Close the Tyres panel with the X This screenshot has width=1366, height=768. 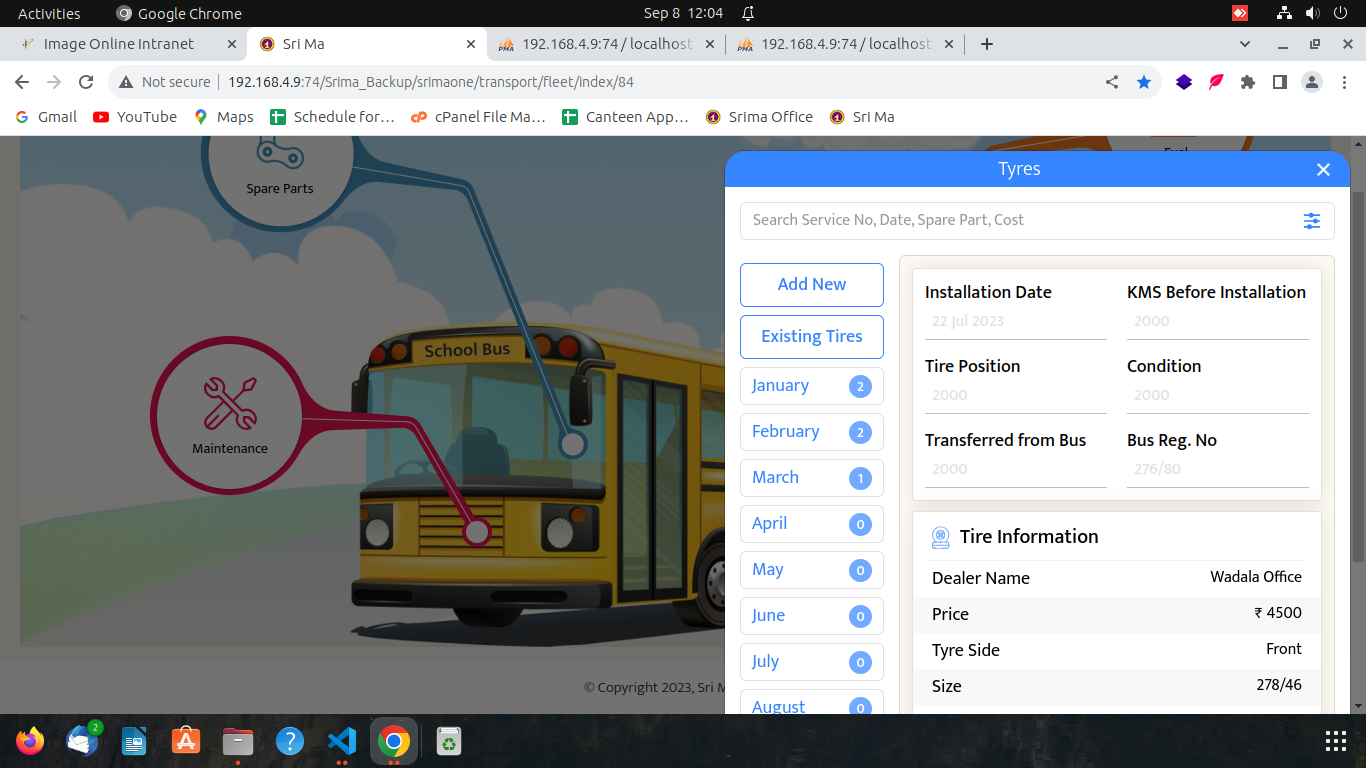point(1323,170)
